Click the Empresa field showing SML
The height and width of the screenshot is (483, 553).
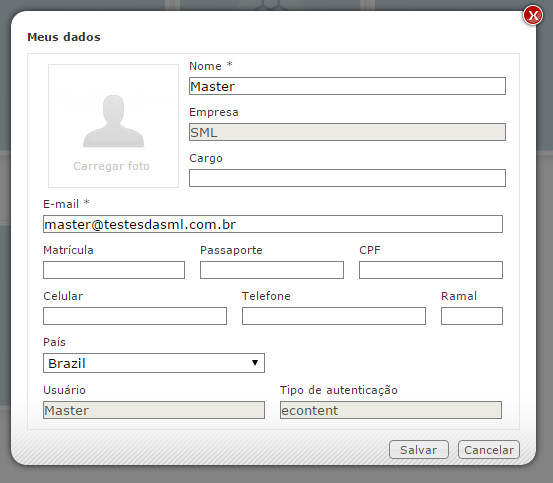click(x=347, y=132)
